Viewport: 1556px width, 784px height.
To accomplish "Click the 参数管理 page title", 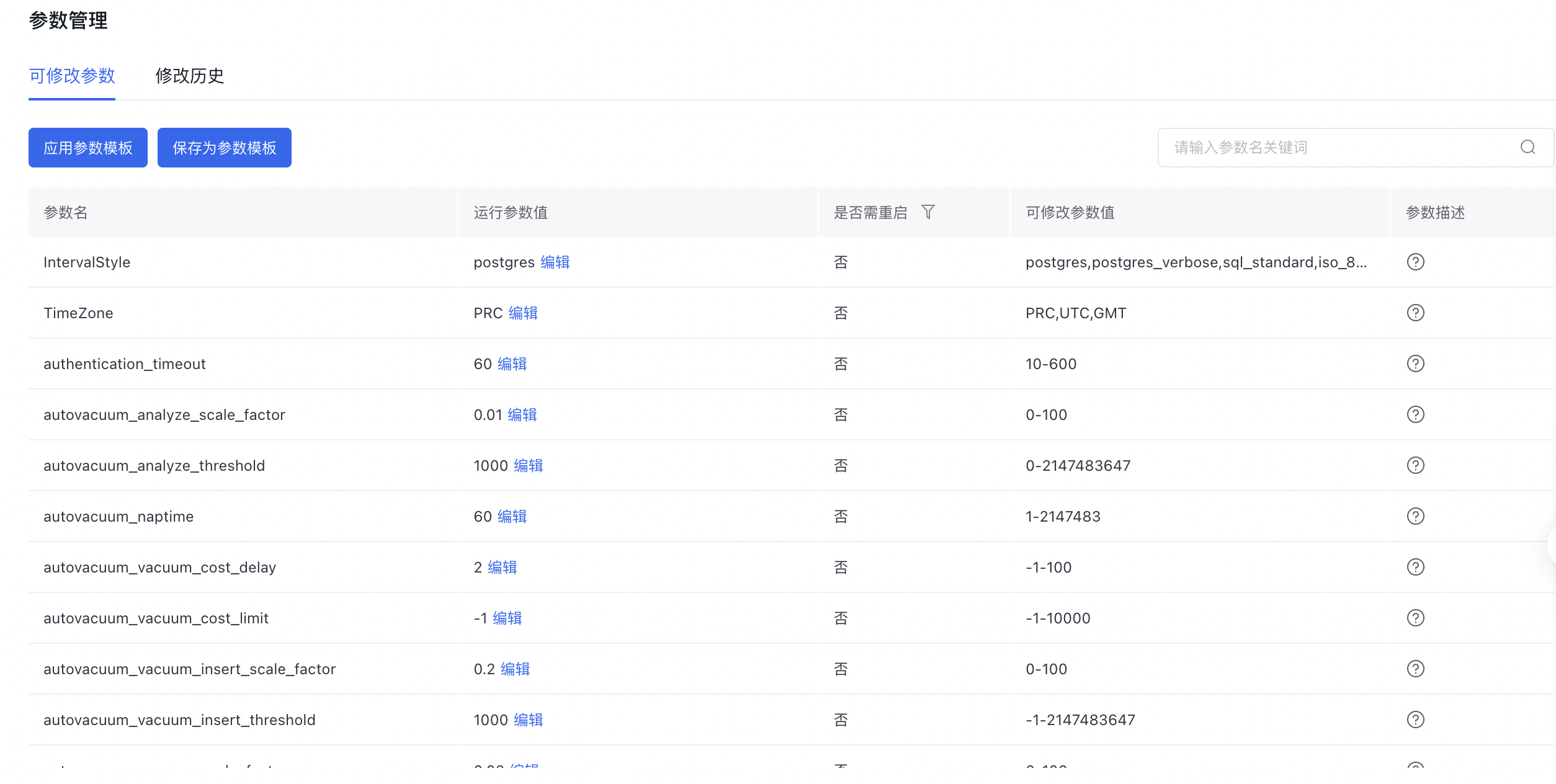I will click(x=68, y=20).
